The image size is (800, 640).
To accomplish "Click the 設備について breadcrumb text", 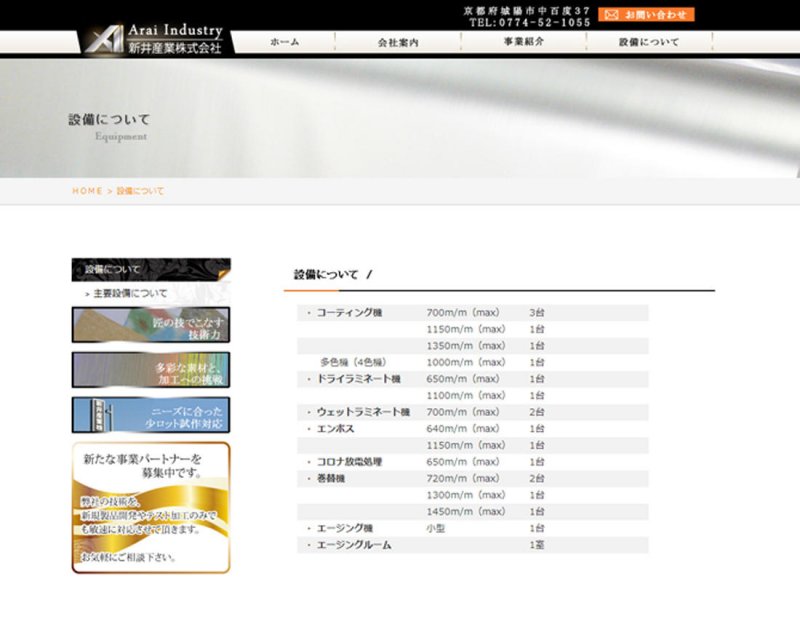I will tap(141, 191).
